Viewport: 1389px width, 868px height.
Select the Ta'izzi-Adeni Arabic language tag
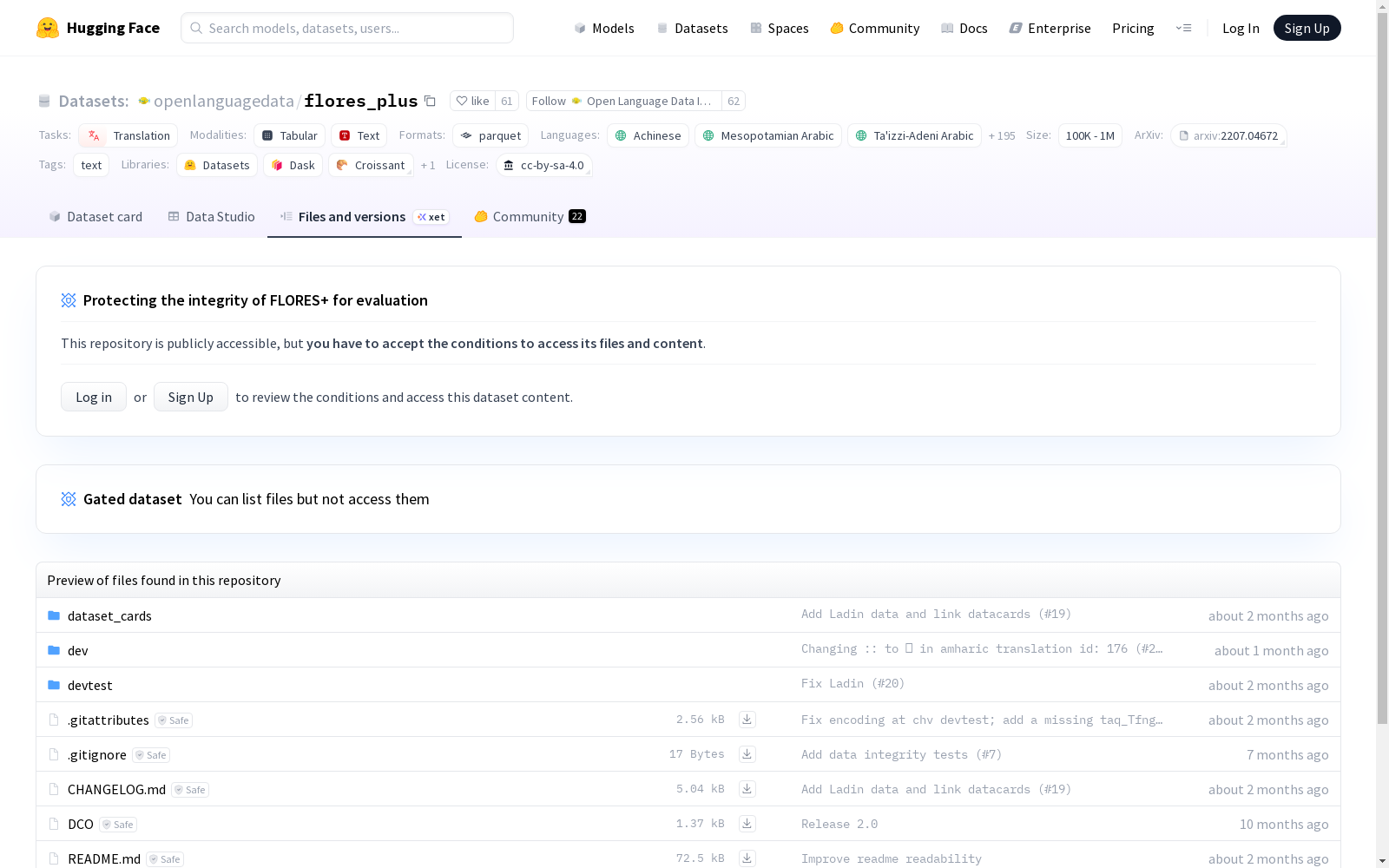pyautogui.click(x=914, y=135)
